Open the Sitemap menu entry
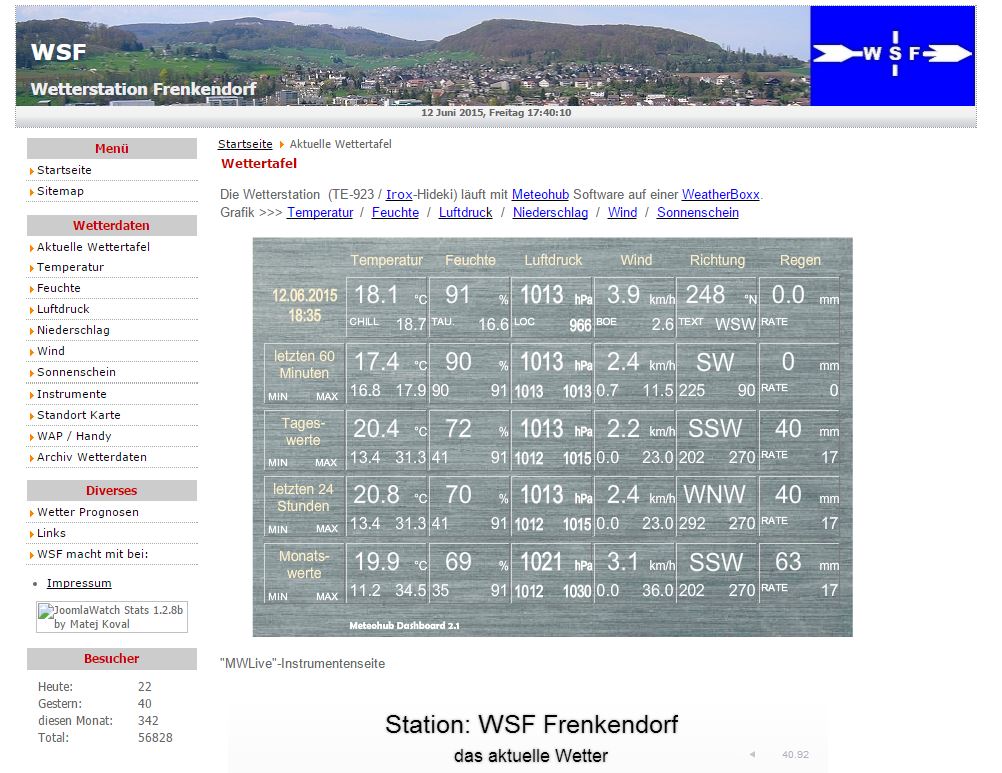The image size is (1002, 773). pos(60,191)
